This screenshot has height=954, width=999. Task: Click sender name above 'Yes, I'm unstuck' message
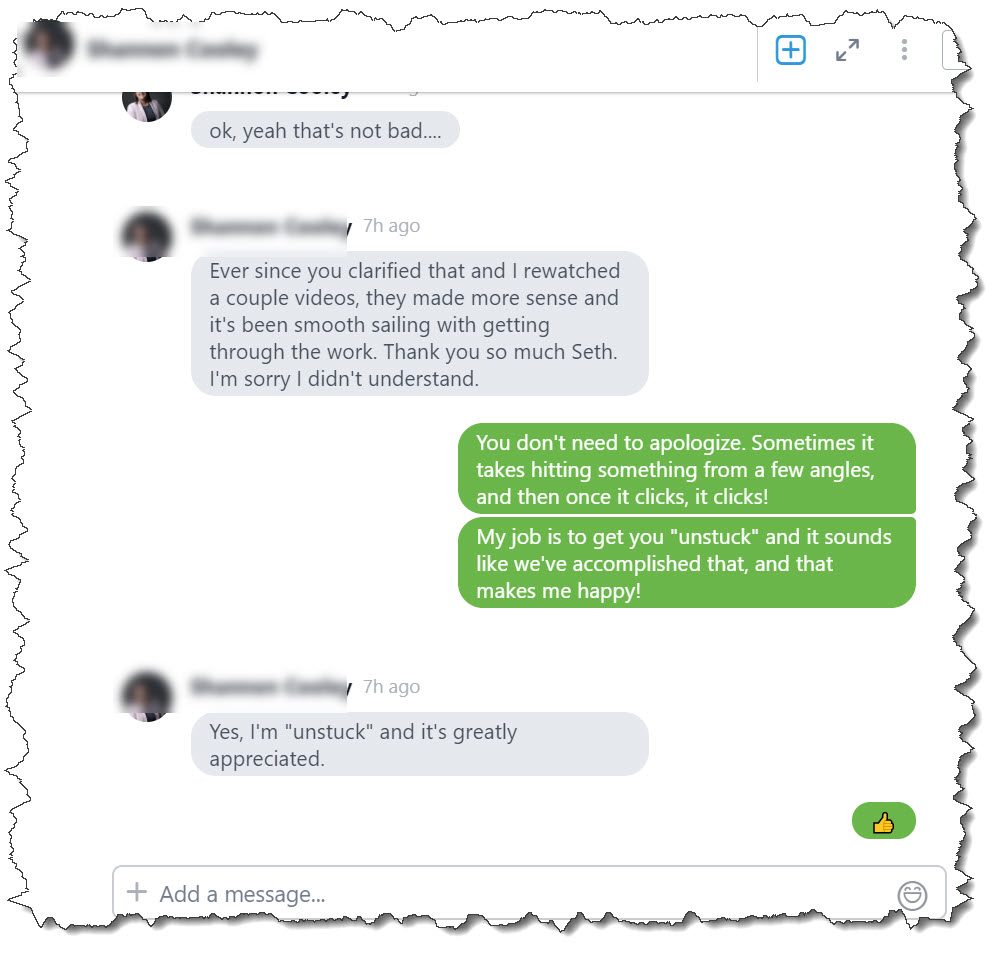point(271,687)
